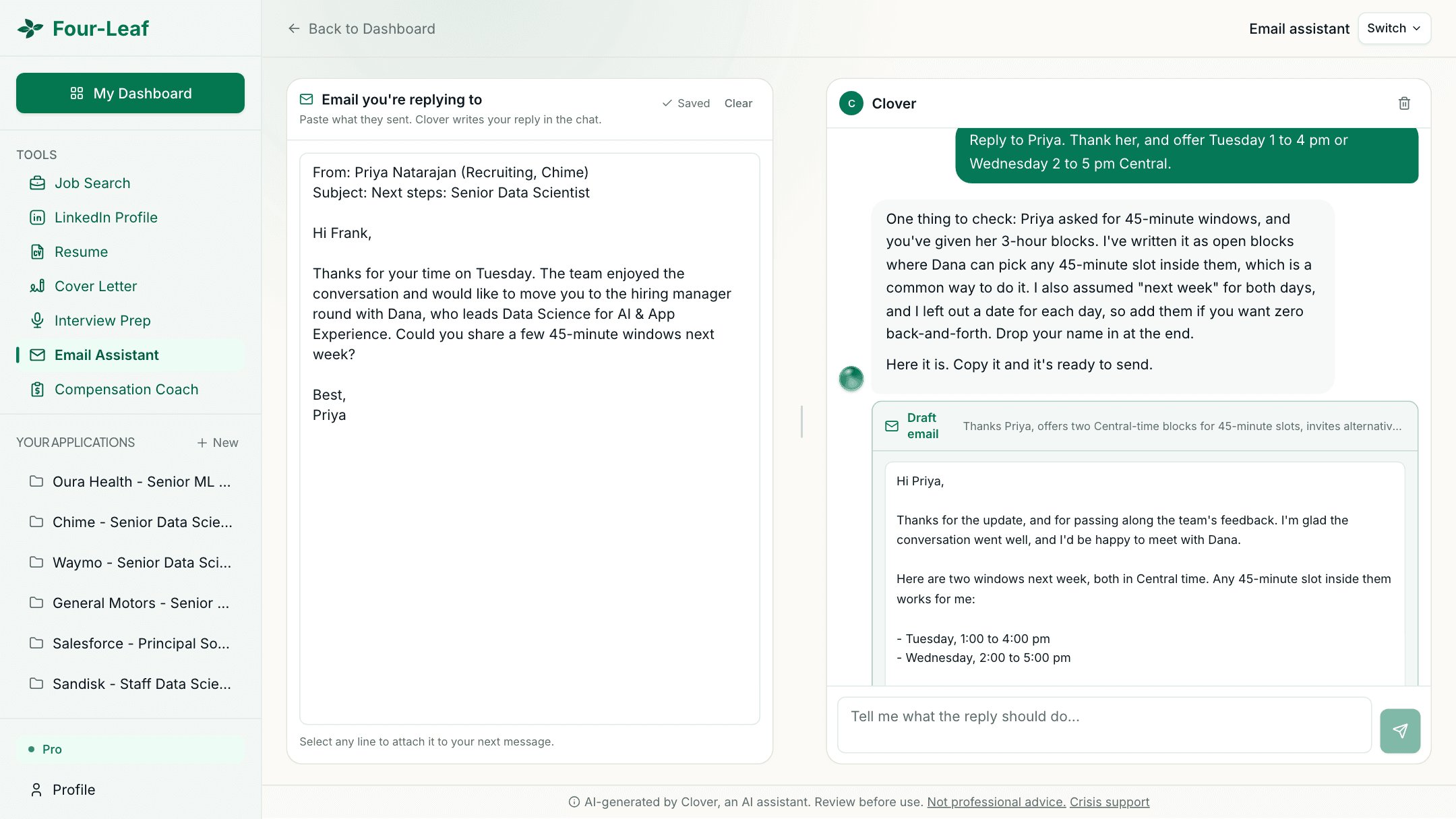Clear the pasted email
1456x819 pixels.
point(738,103)
